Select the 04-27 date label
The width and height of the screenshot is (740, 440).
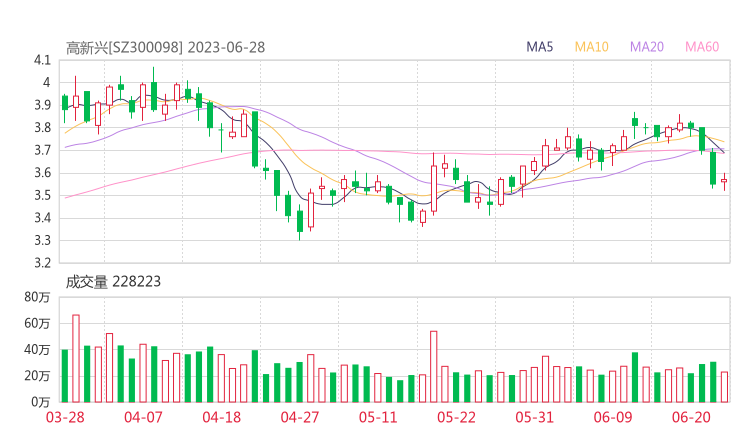(299, 417)
